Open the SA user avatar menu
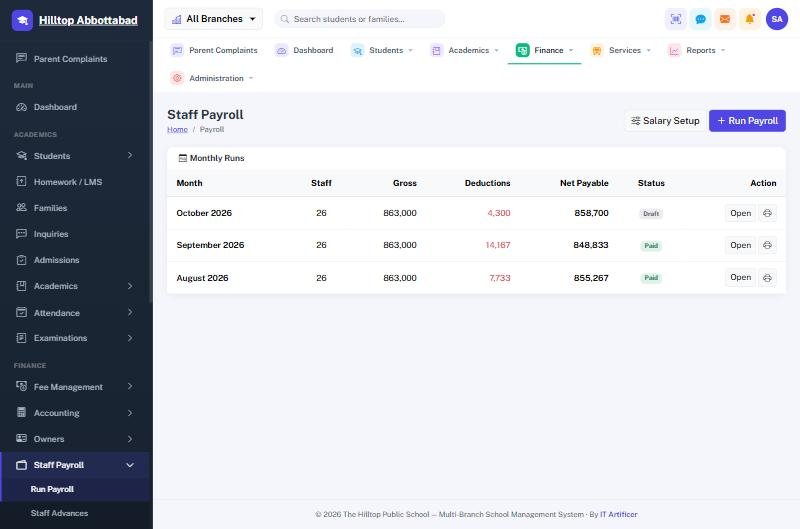Viewport: 800px width, 529px height. (x=777, y=19)
